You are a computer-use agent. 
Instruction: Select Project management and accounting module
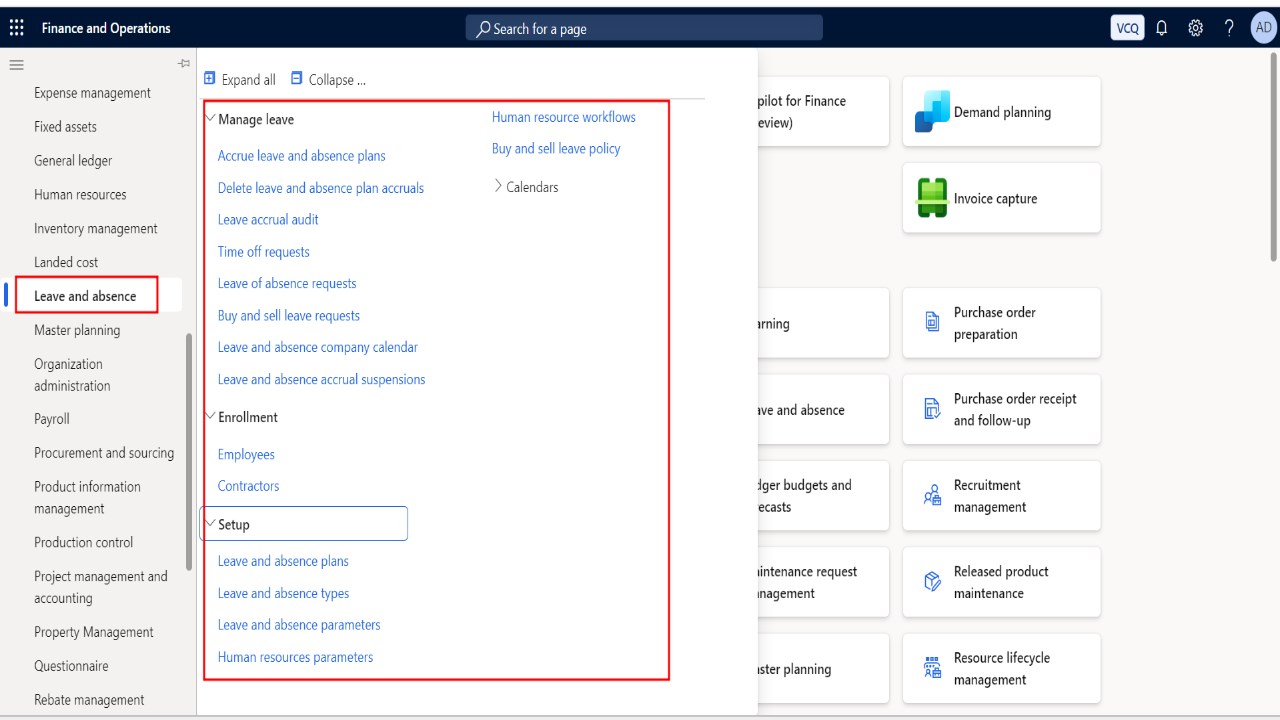coord(101,587)
